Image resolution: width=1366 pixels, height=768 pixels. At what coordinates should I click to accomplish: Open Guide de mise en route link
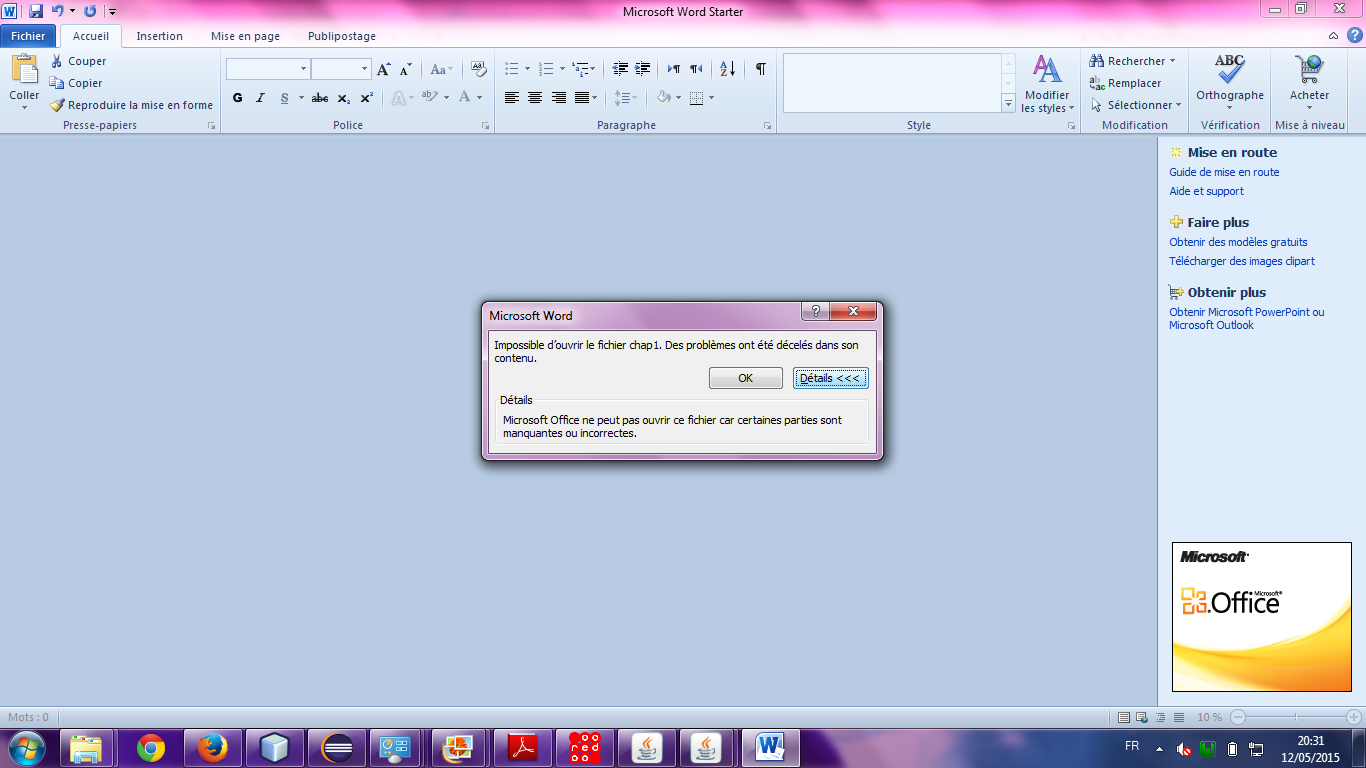[x=1224, y=172]
